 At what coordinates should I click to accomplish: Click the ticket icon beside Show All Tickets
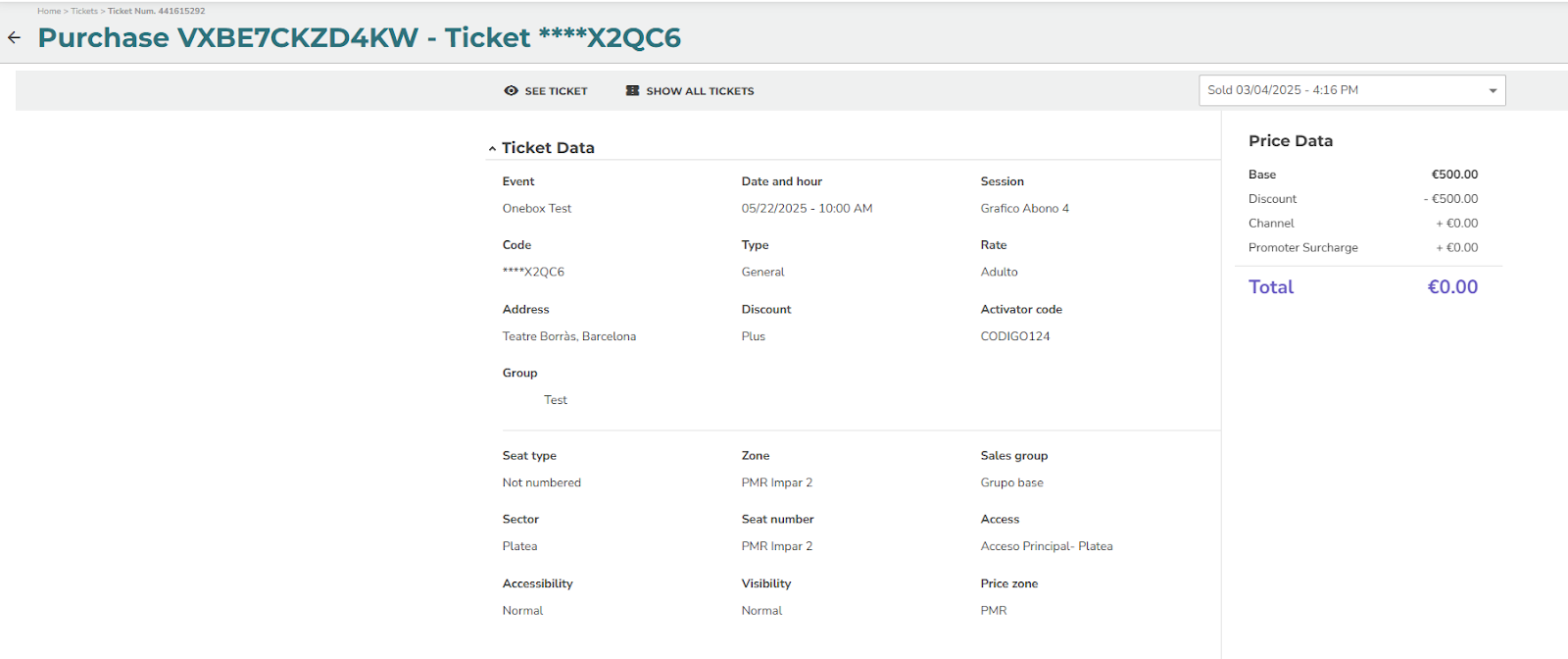633,90
